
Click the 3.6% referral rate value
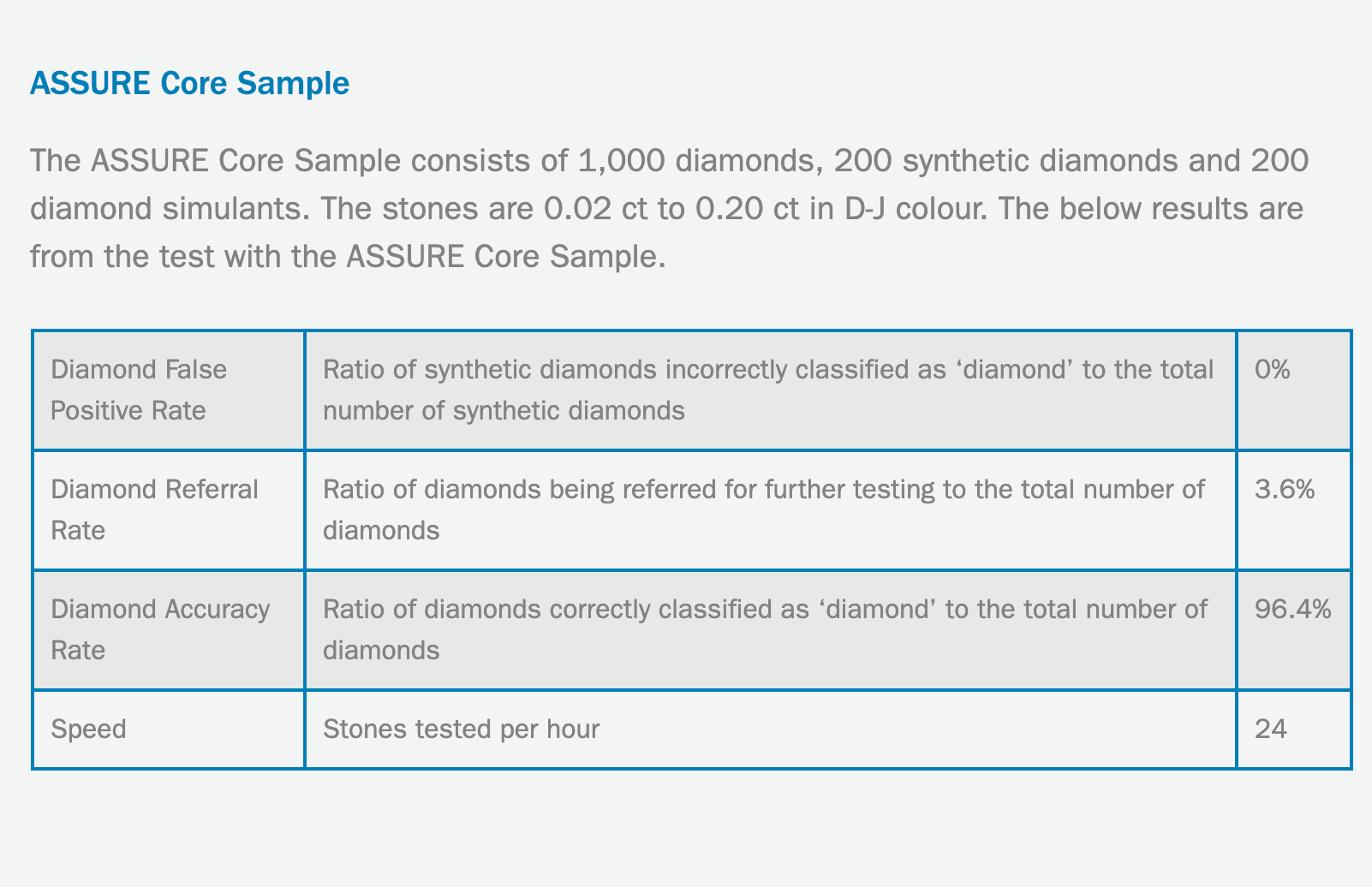coord(1285,489)
